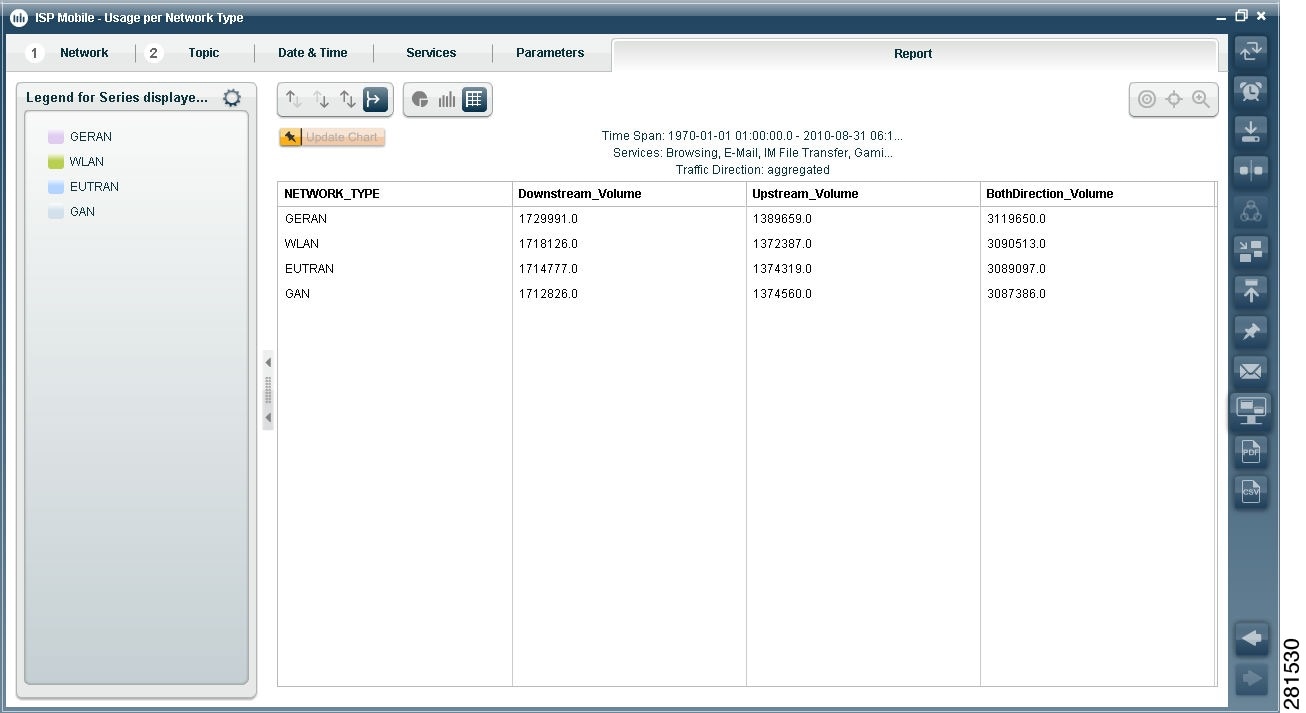Click the back navigation arrow at bottom right
The height and width of the screenshot is (713, 1306).
(x=1251, y=638)
